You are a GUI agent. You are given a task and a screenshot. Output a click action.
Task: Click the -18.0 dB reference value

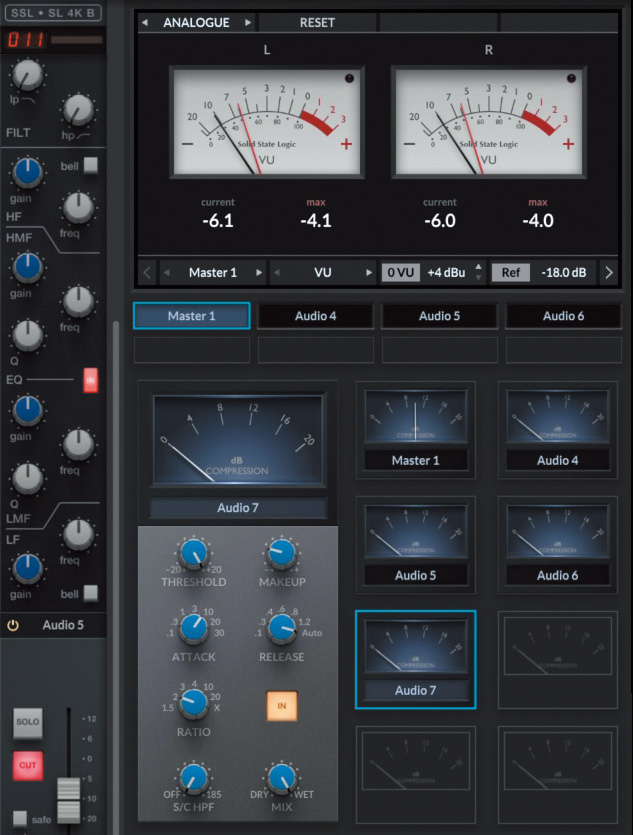(x=564, y=273)
